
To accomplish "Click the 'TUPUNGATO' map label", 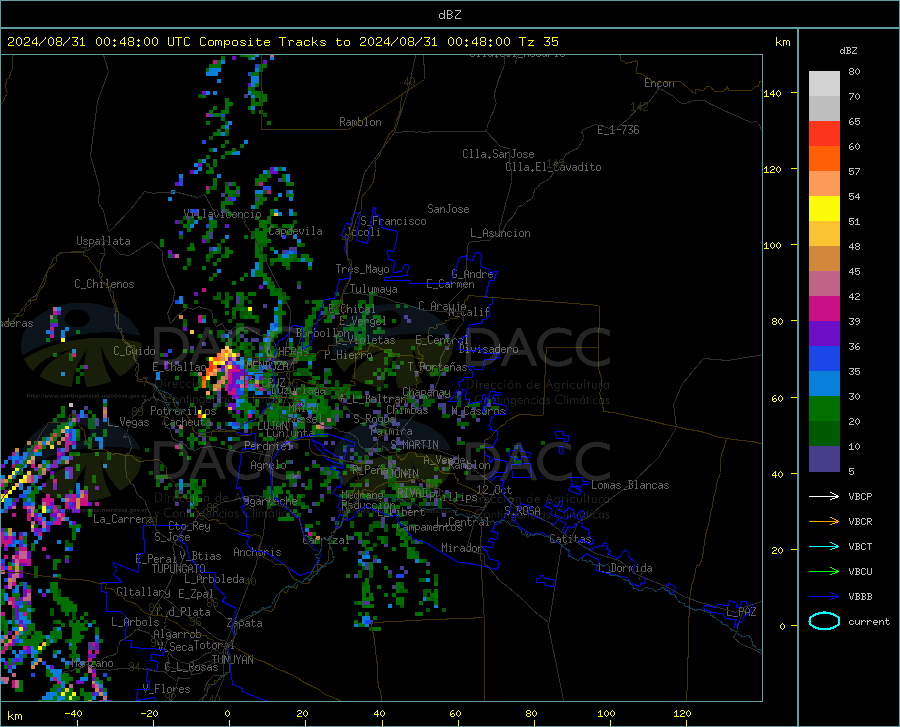I will (x=179, y=569).
